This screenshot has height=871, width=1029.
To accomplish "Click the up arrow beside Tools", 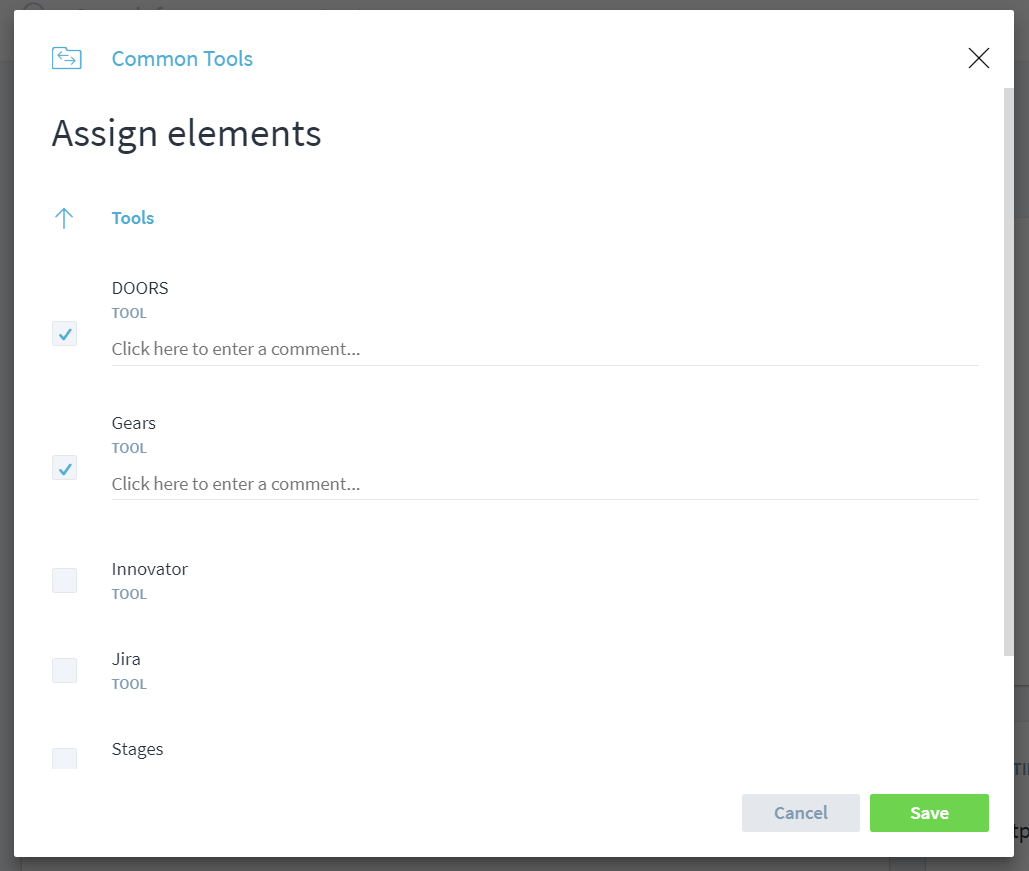I will coord(64,219).
